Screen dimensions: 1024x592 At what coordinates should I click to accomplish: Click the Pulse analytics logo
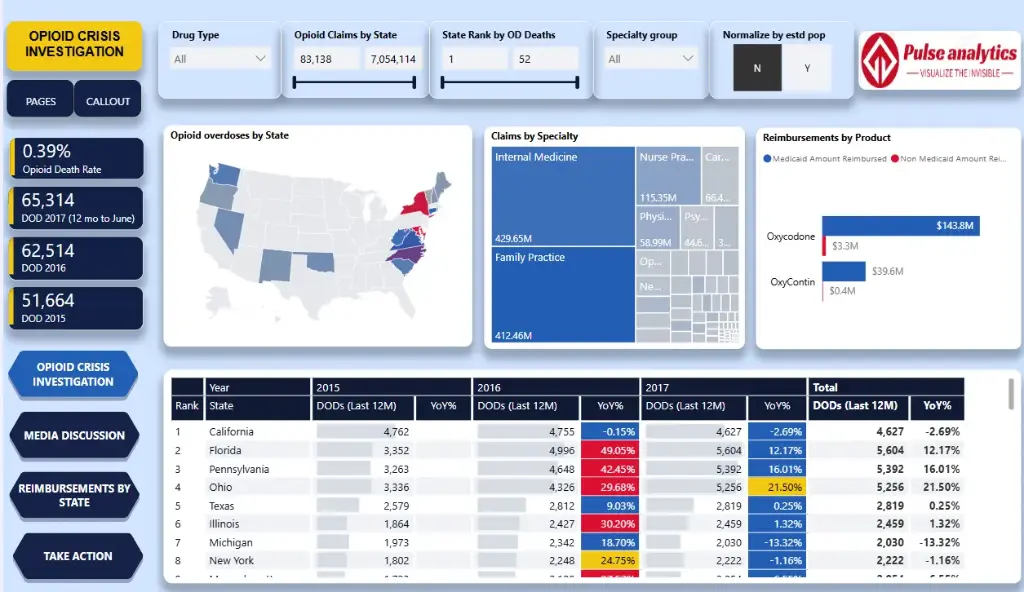point(938,60)
